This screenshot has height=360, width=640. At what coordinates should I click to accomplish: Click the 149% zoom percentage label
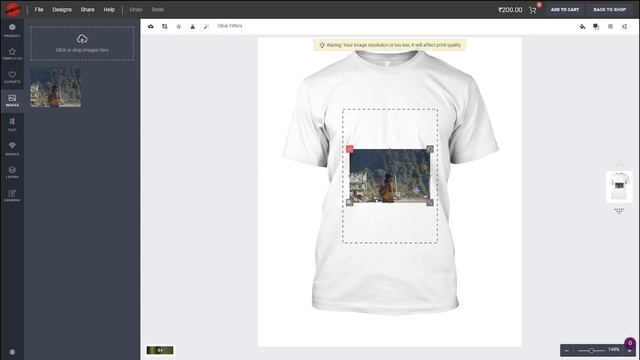pos(613,349)
